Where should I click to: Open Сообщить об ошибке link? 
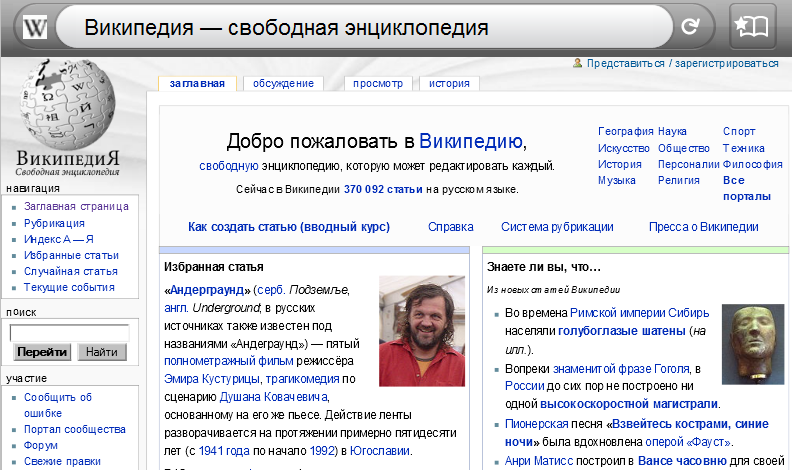point(58,405)
